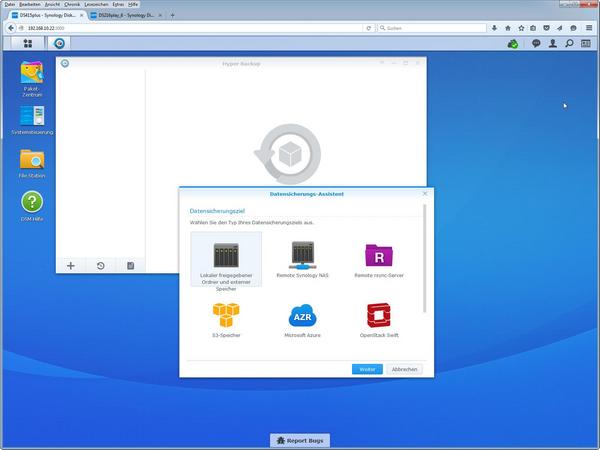Select S3-Speicher backup destination
600x450 pixels.
226,320
